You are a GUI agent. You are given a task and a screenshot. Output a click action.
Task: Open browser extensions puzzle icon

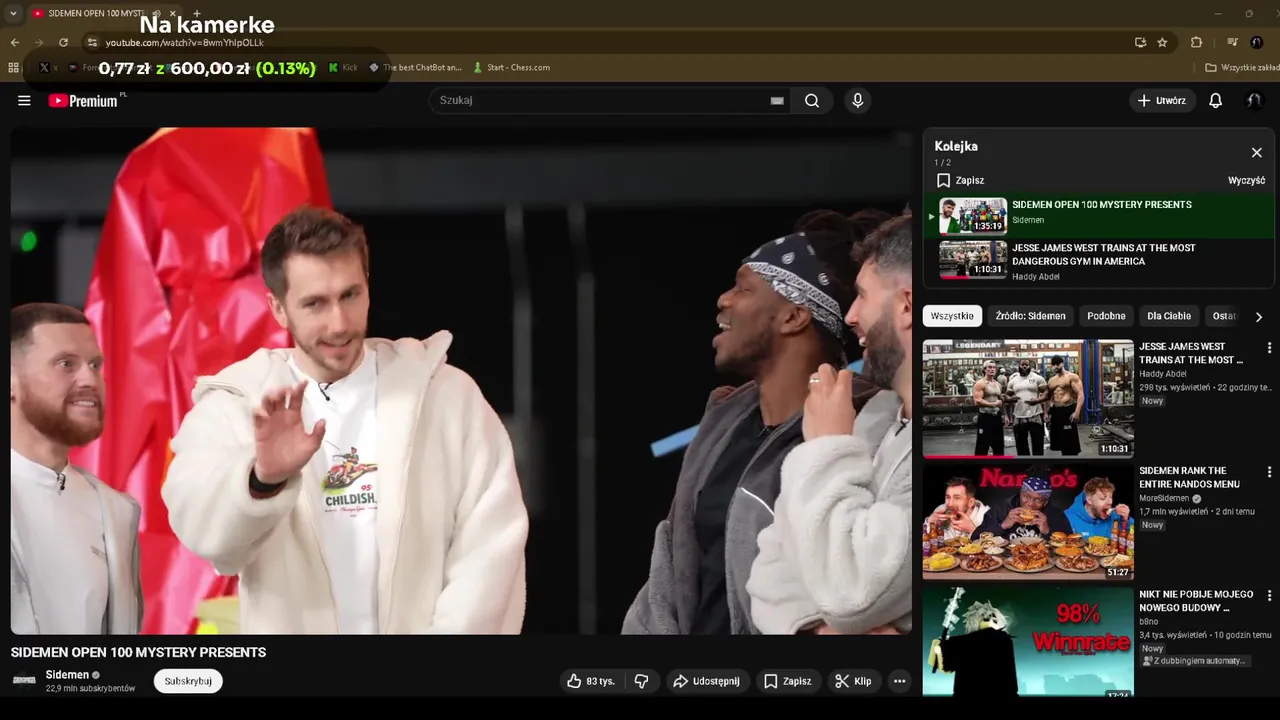[1196, 42]
